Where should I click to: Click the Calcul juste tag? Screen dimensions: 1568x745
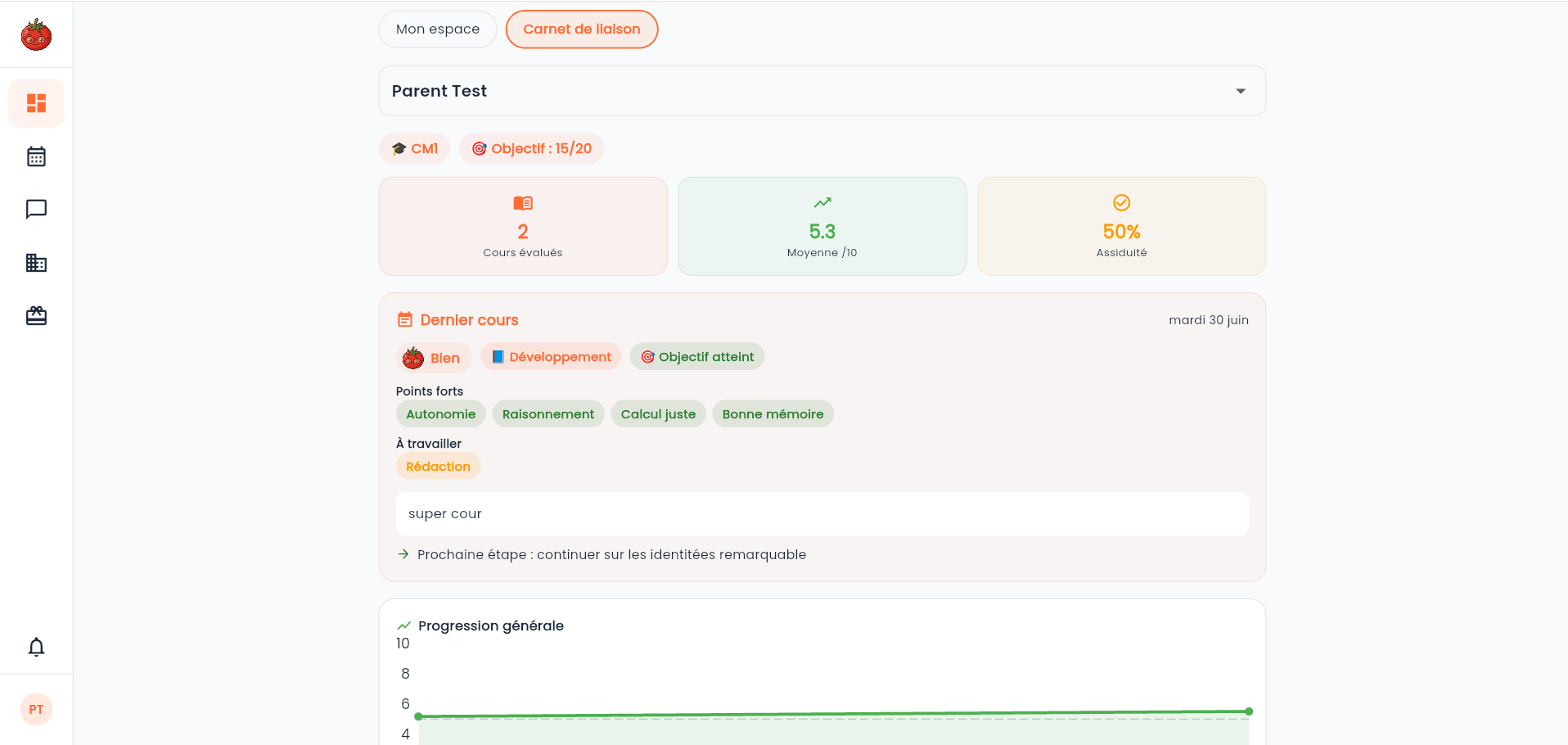coord(658,414)
